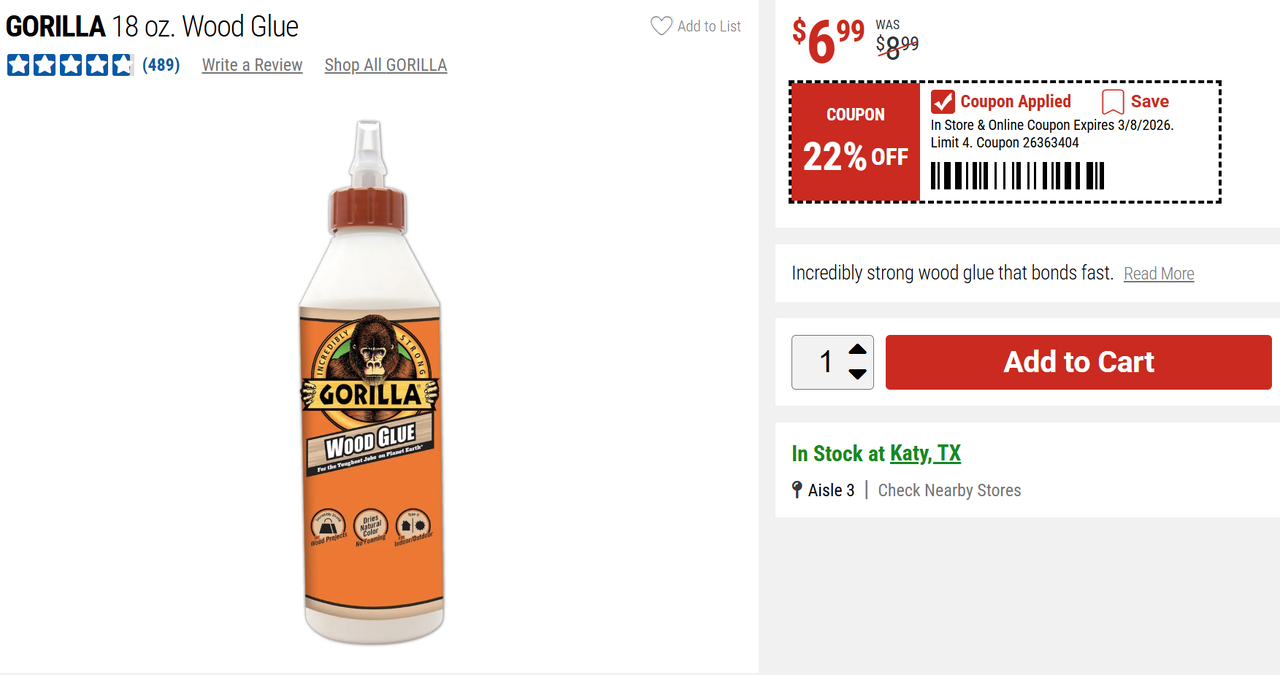Image resolution: width=1280 pixels, height=675 pixels.
Task: Open the Write a Review link
Action: click(x=252, y=65)
